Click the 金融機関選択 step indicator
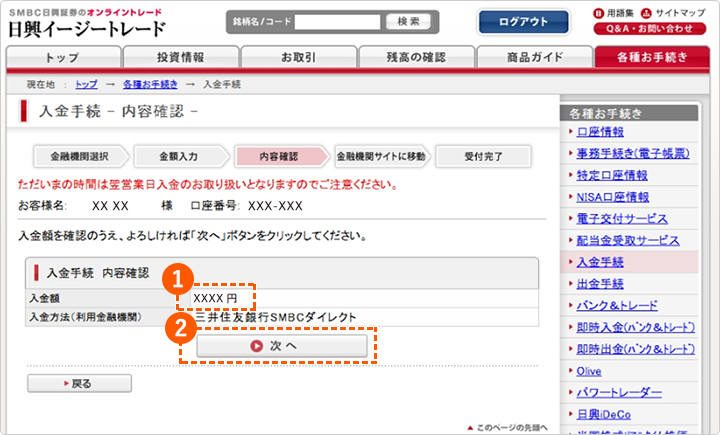 pos(80,157)
